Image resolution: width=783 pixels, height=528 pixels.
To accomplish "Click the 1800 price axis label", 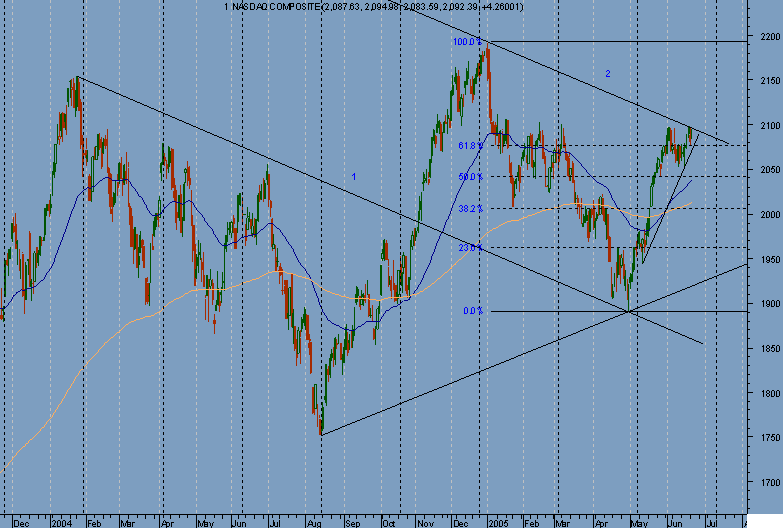I will coord(772,393).
